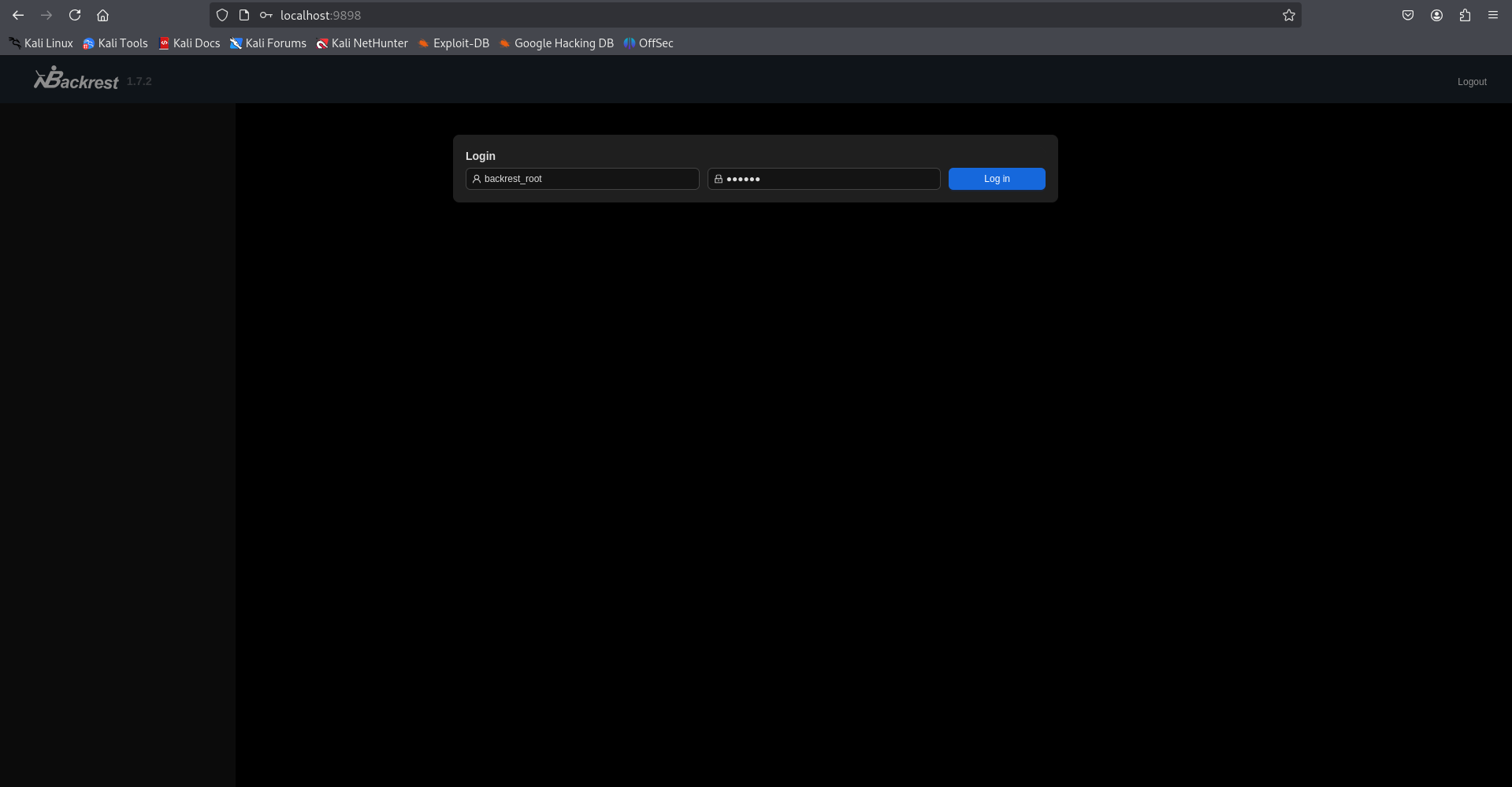Open the Kali Tools bookmark
This screenshot has width=1512, height=787.
click(x=115, y=43)
